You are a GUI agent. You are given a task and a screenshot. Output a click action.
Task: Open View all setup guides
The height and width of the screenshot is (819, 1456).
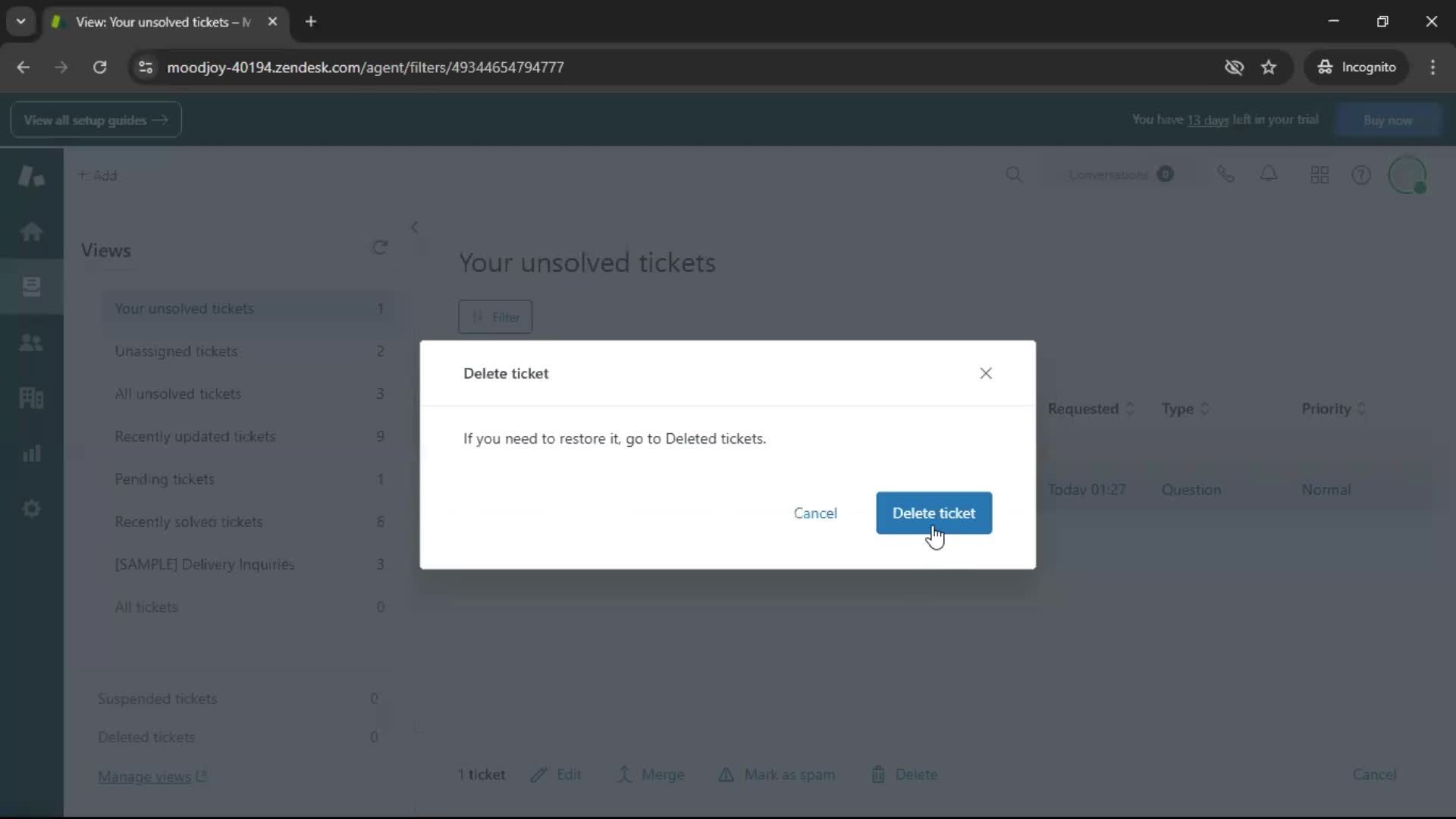pos(96,120)
